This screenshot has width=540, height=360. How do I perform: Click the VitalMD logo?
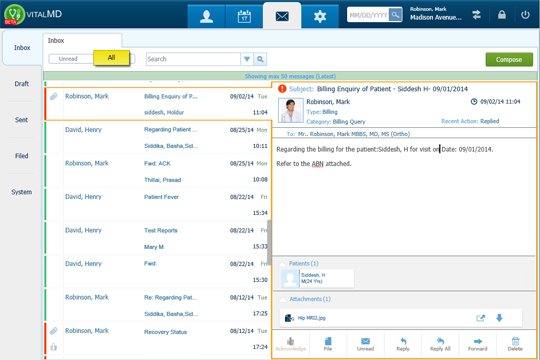[33, 14]
